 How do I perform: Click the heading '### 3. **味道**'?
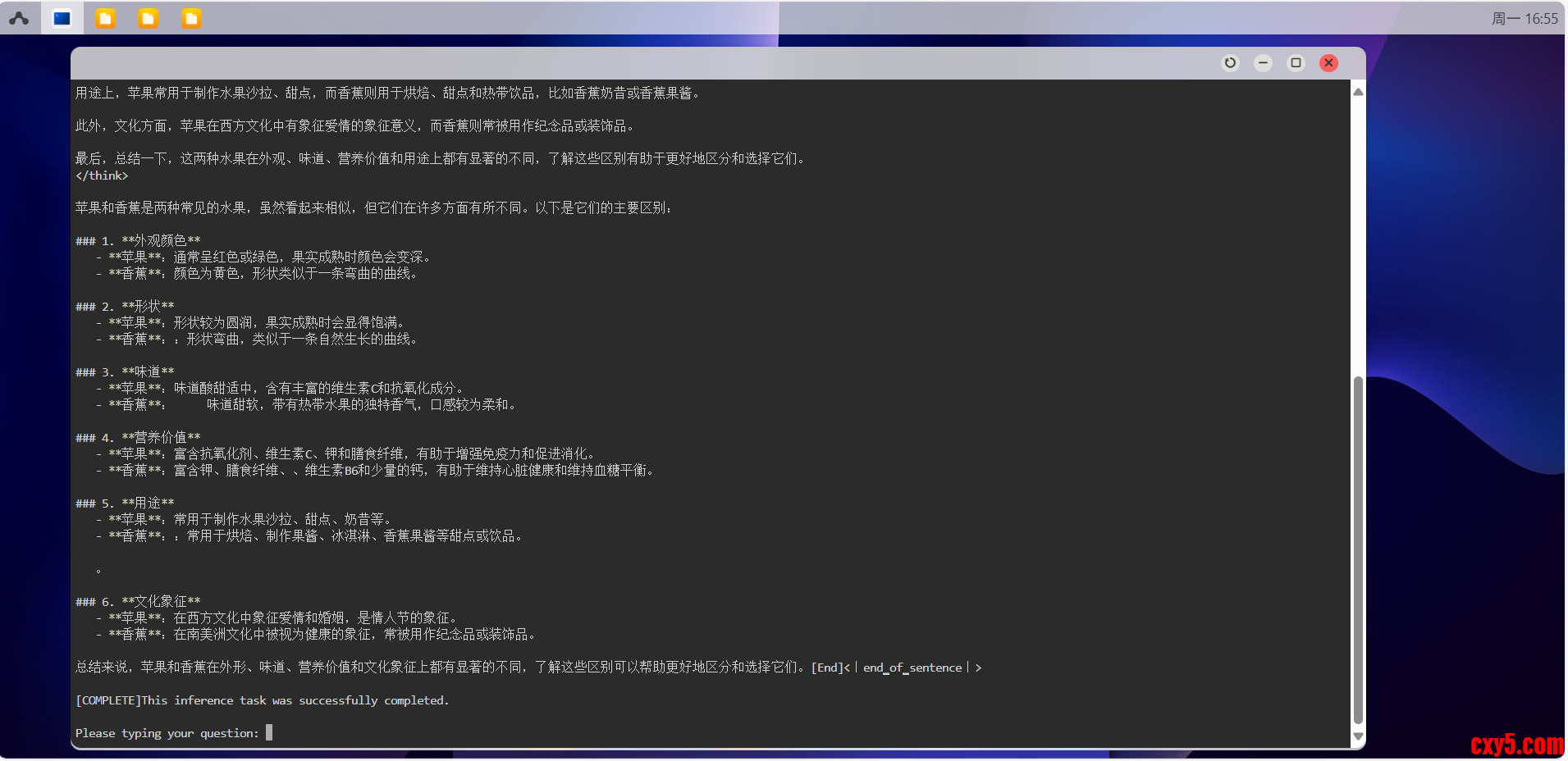(125, 372)
